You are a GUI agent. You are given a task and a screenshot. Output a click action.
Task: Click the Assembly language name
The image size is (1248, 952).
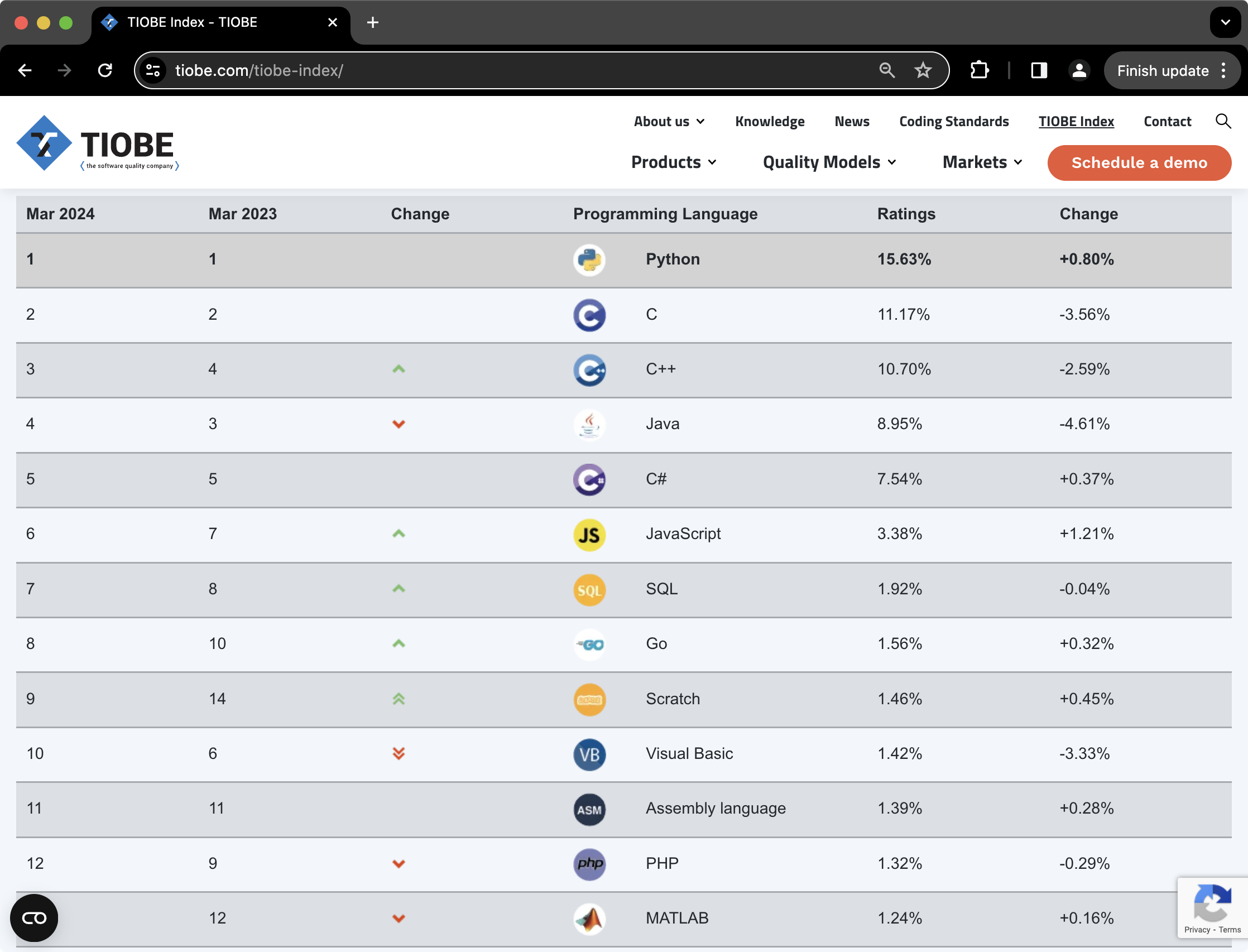(715, 809)
